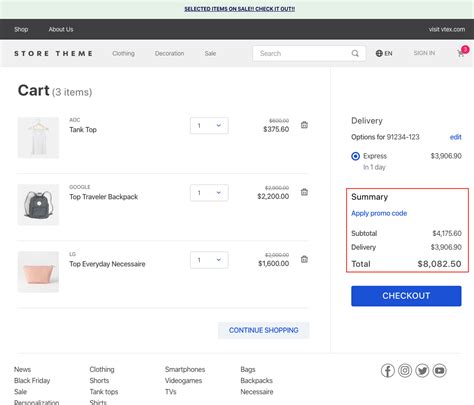Click the search magnifier icon
The image size is (474, 405).
[355, 53]
